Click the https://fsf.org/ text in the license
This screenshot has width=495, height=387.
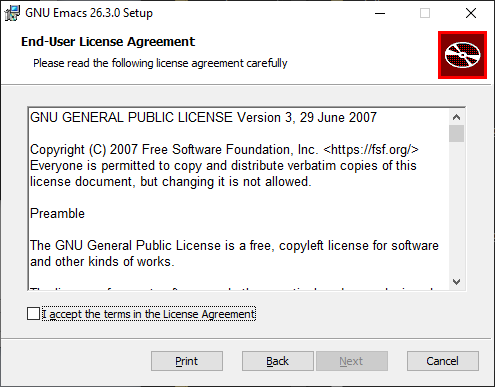coord(371,150)
